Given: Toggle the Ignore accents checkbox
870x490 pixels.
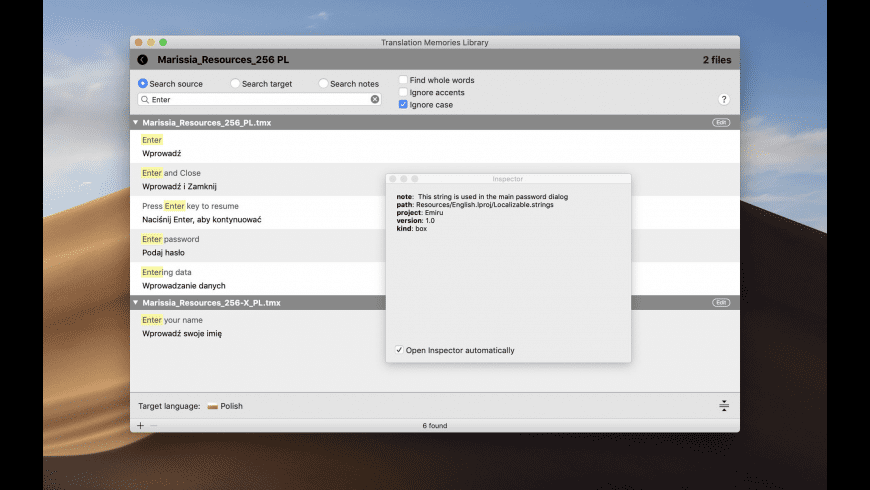Looking at the screenshot, I should (403, 92).
